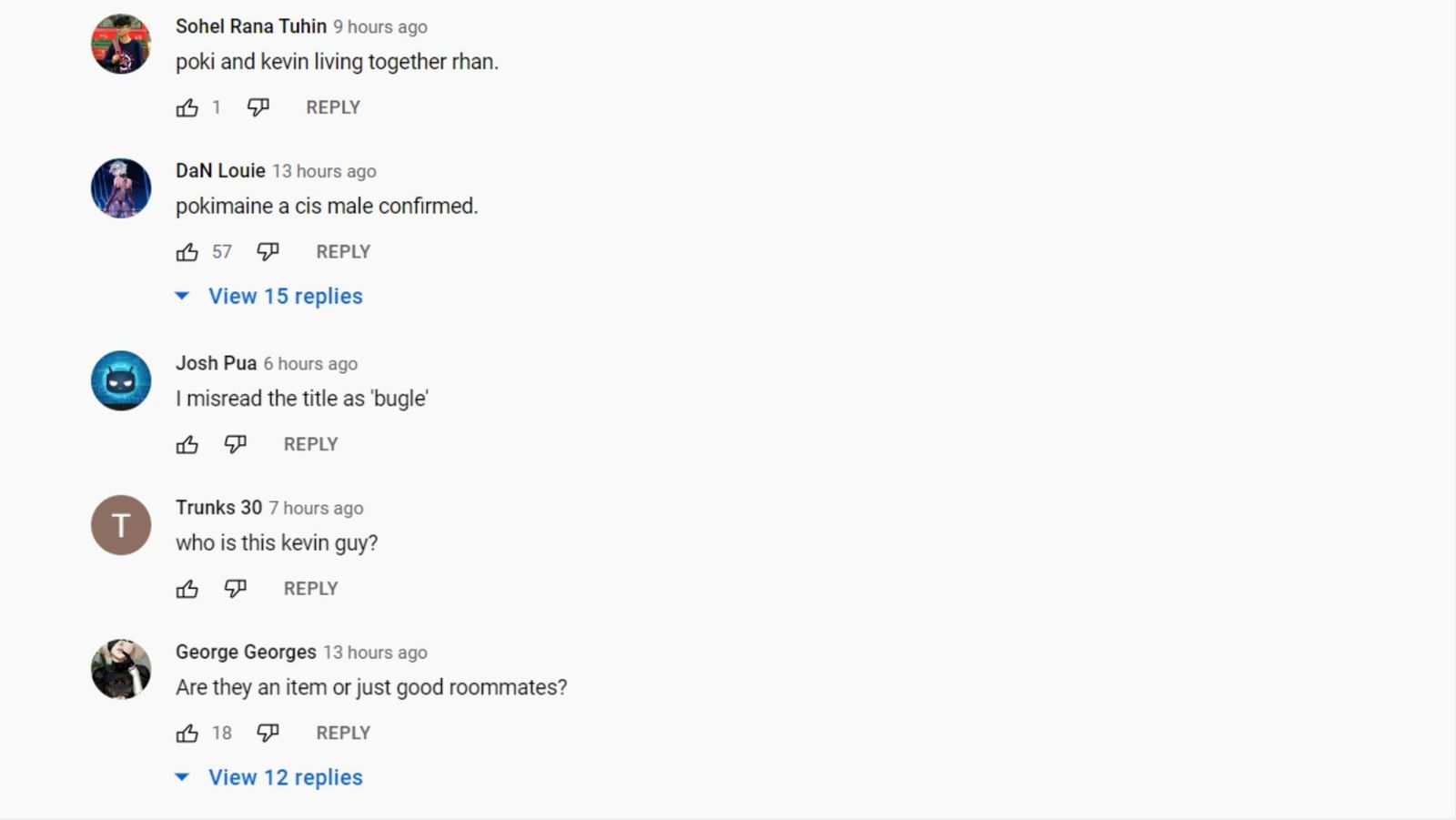Like Trunks 30's comment

187,589
